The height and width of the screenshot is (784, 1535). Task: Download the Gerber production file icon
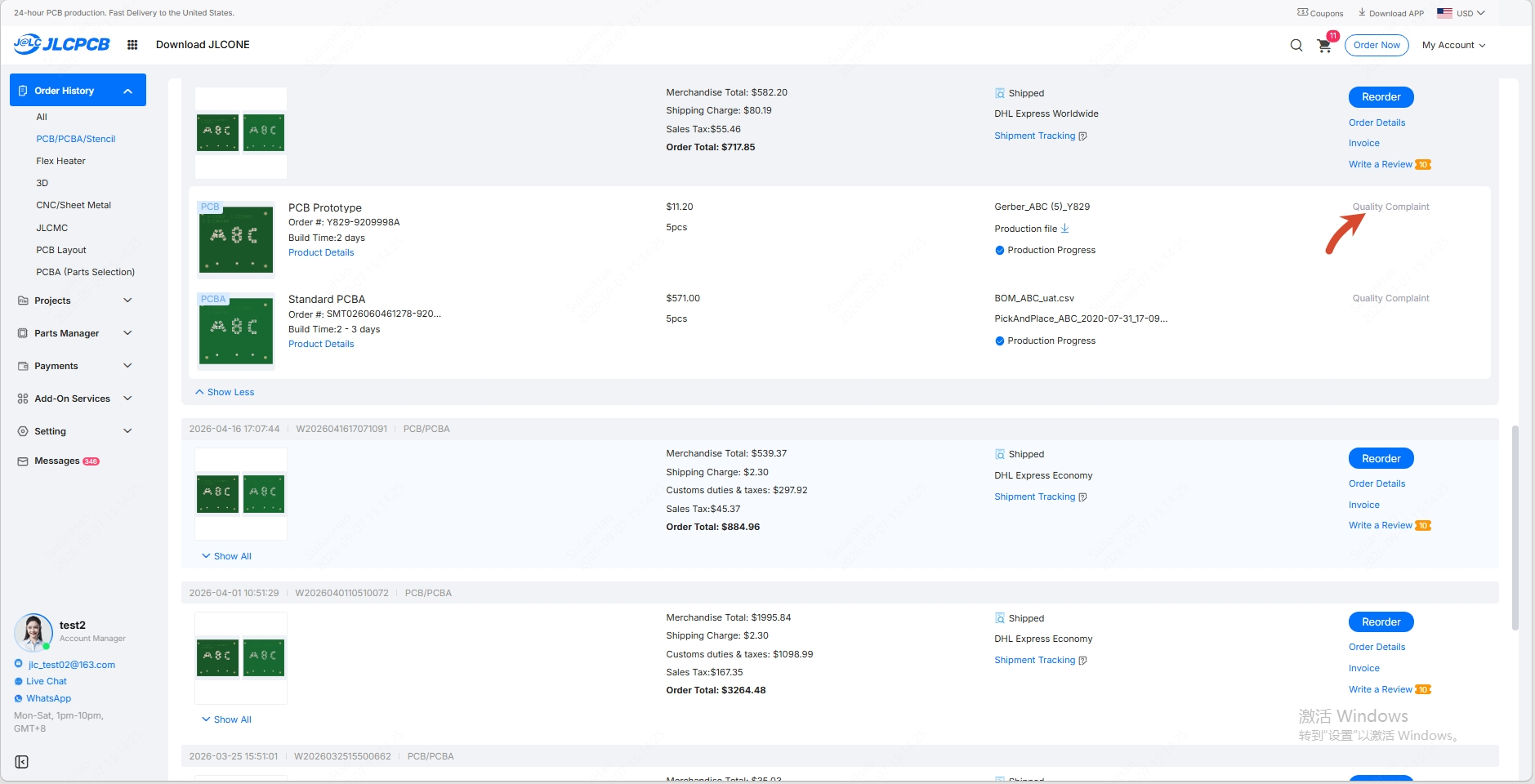1065,229
